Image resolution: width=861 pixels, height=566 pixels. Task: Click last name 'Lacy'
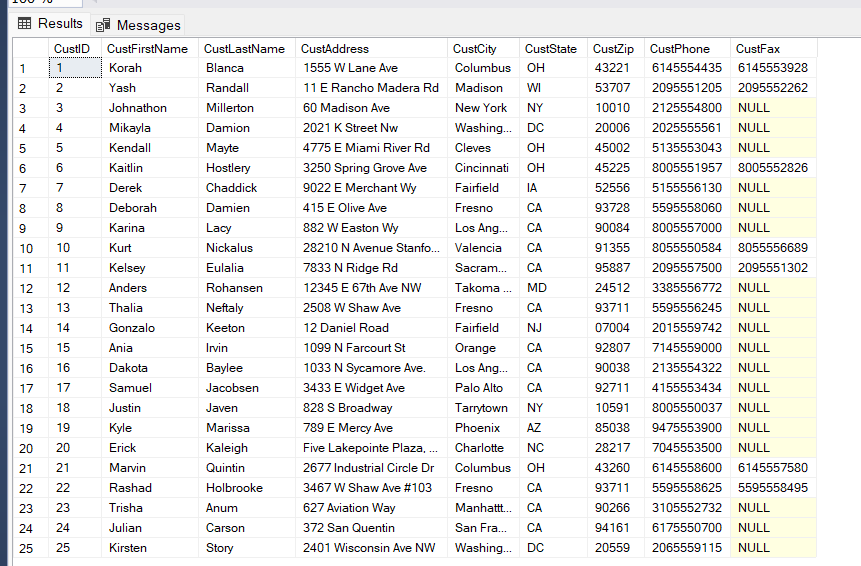(x=247, y=228)
